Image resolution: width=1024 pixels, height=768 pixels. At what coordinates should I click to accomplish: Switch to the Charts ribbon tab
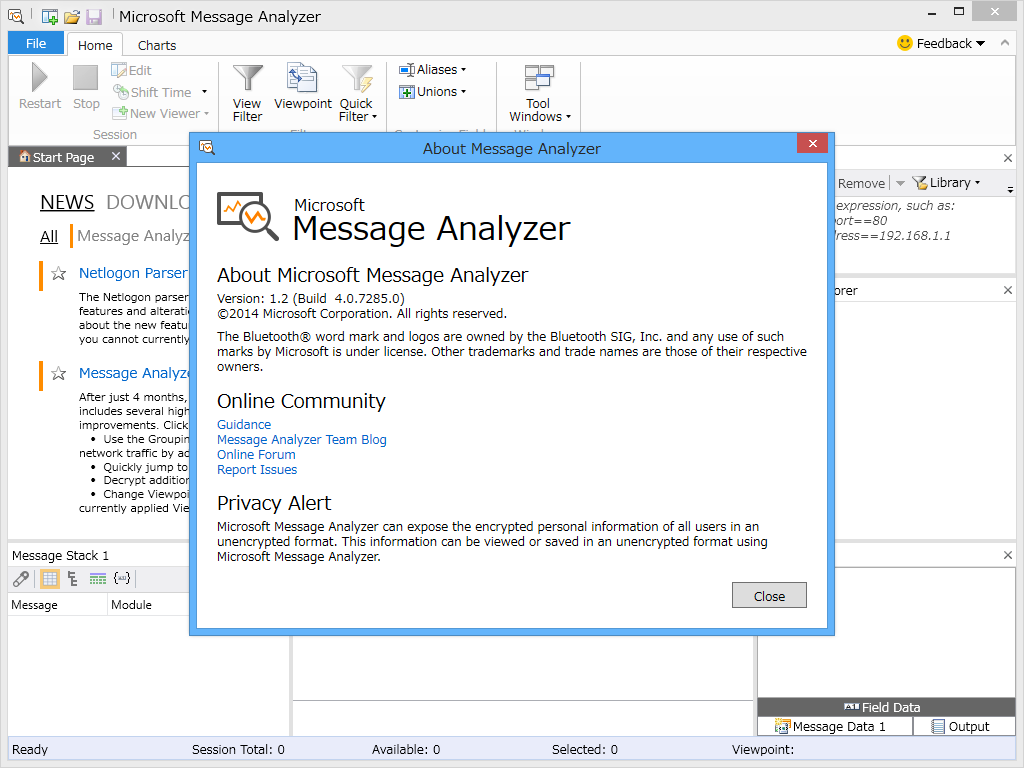coord(156,44)
